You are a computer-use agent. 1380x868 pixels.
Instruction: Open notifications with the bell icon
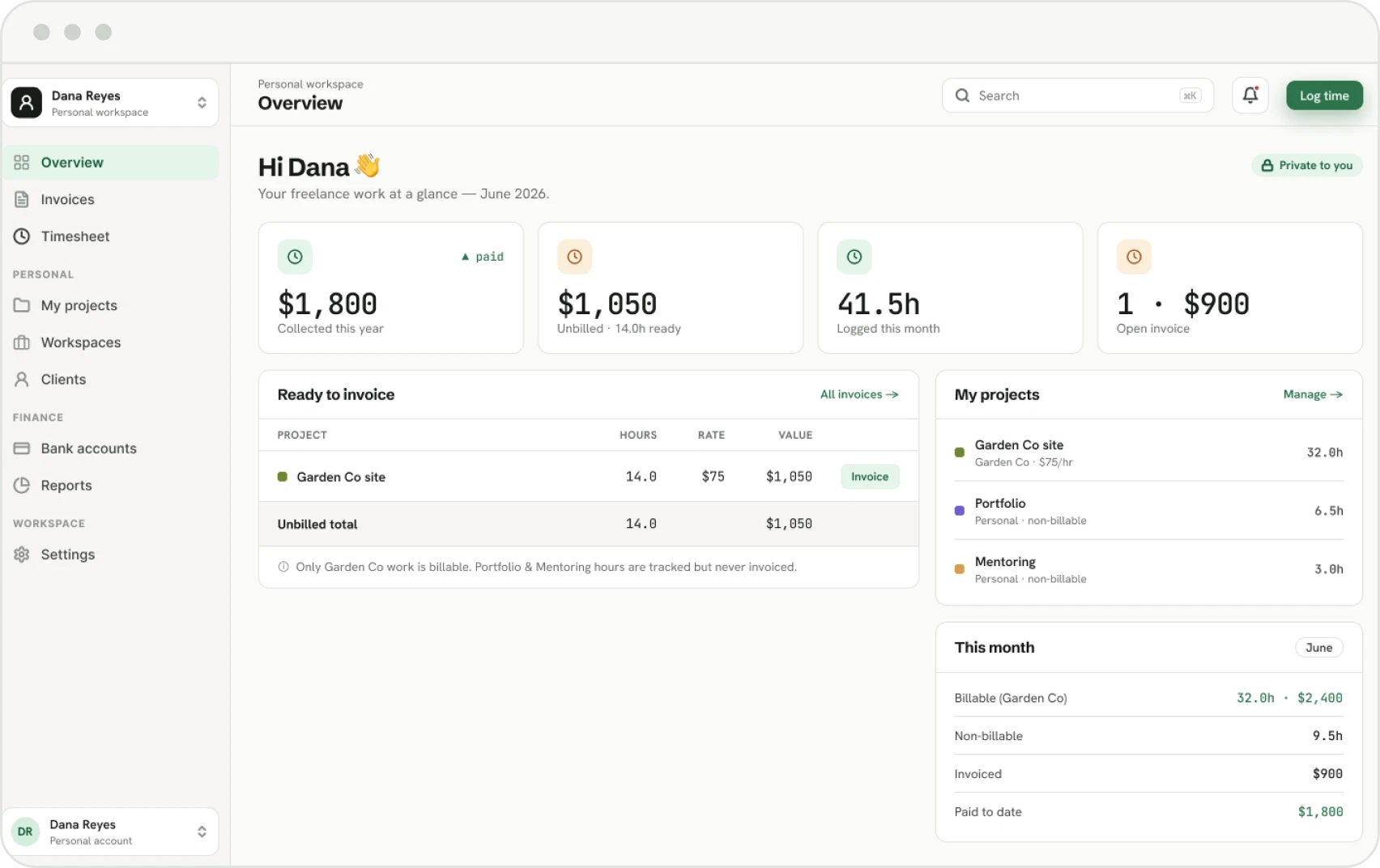(x=1250, y=96)
